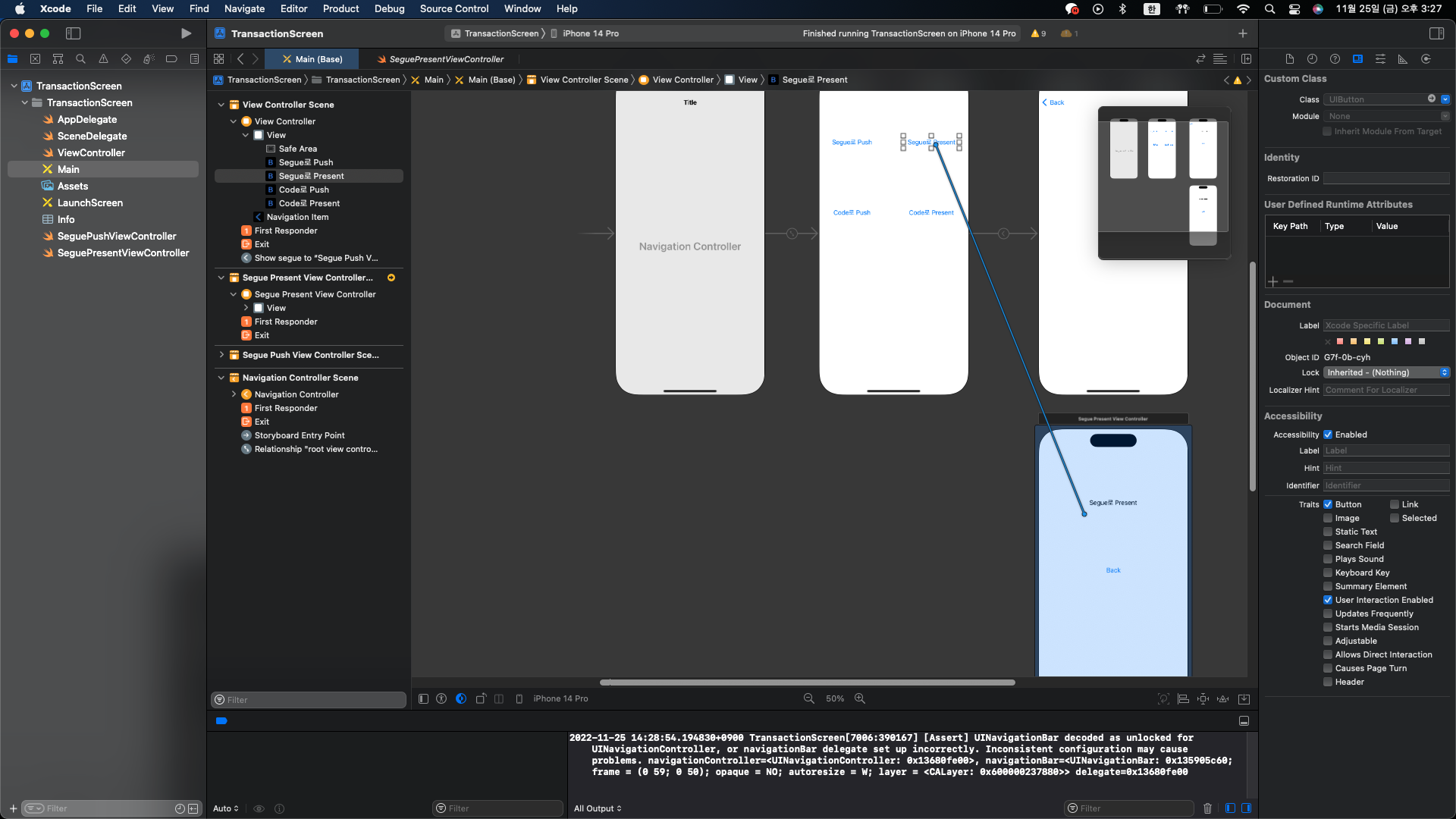The height and width of the screenshot is (819, 1456).
Task: Open the Find navigator magnifier icon
Action: (x=80, y=59)
